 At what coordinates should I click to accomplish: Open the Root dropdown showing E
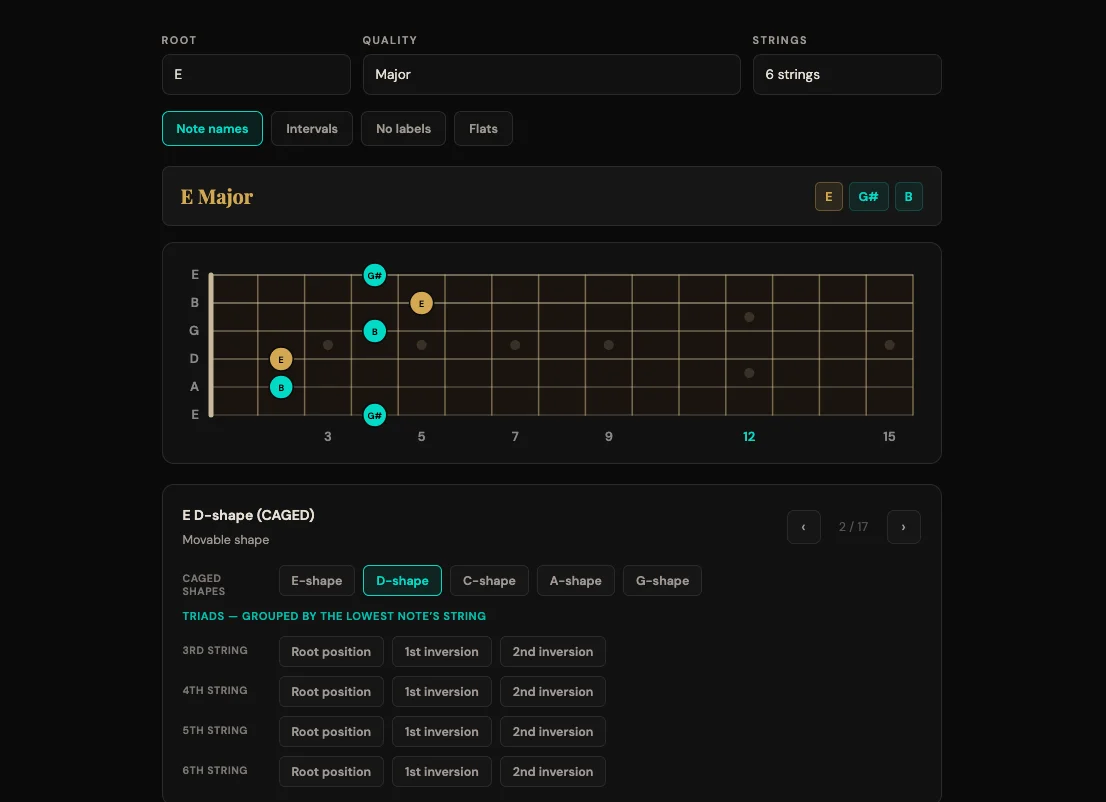256,74
